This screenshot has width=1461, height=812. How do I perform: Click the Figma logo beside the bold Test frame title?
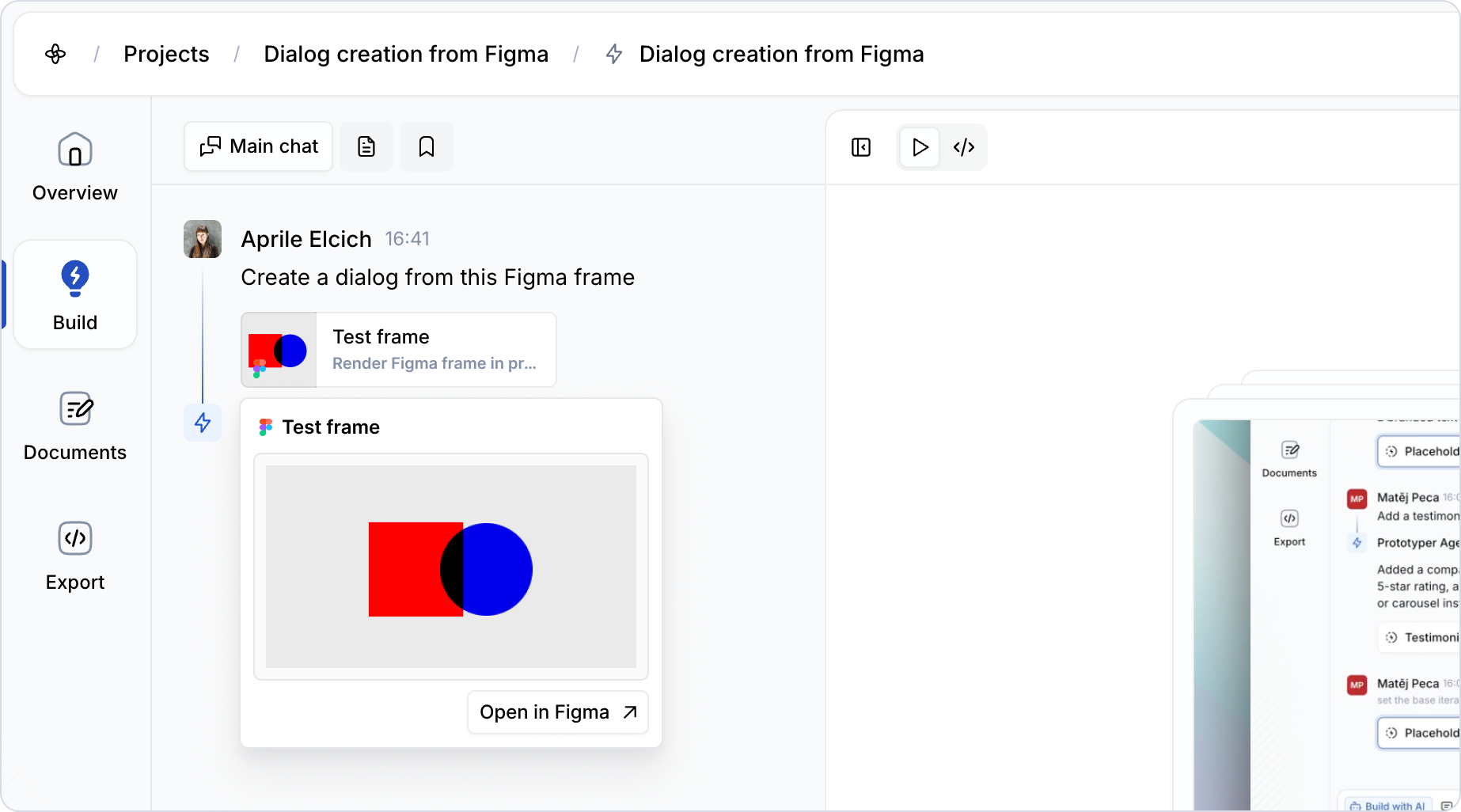(266, 427)
